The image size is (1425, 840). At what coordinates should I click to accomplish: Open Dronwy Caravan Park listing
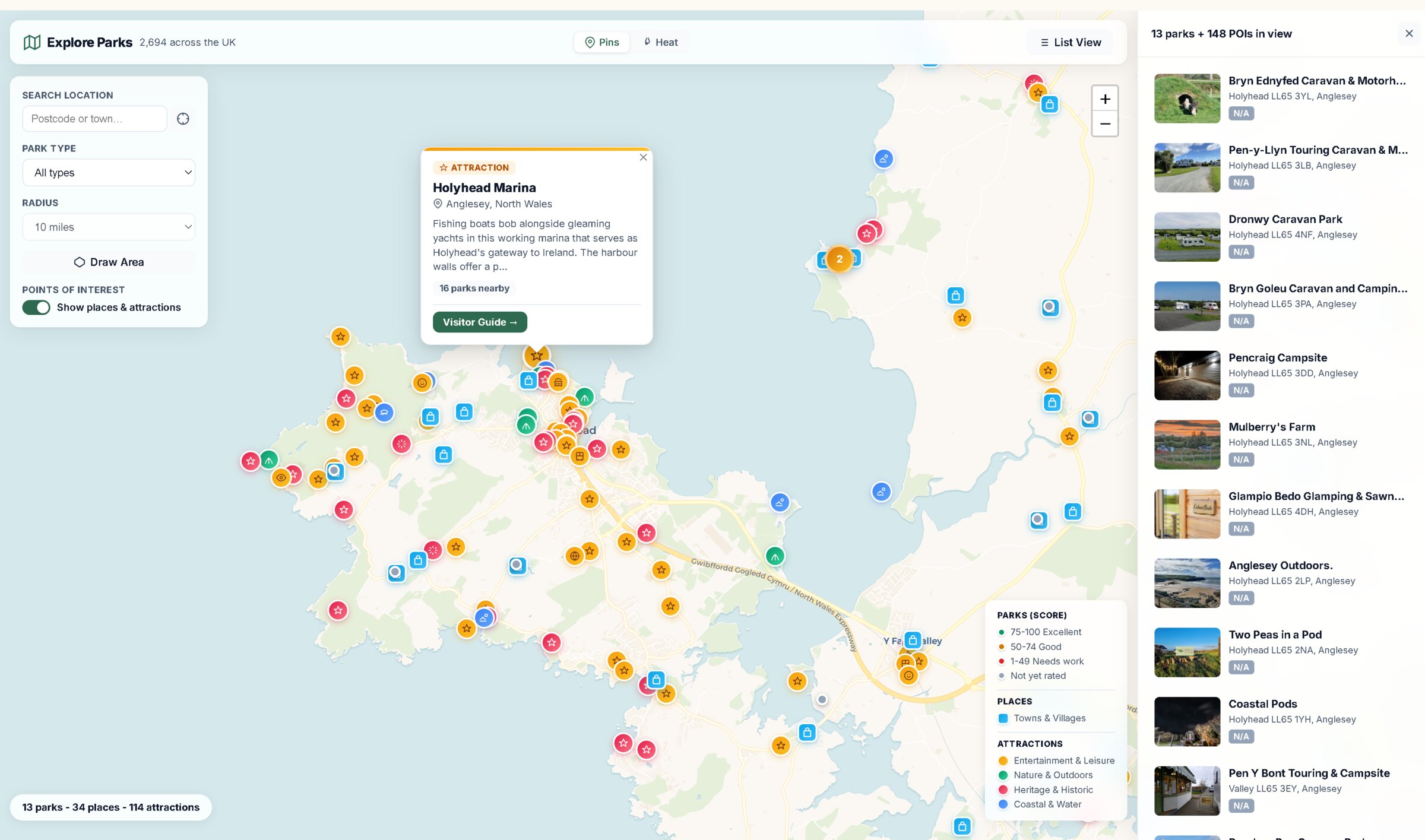tap(1281, 237)
